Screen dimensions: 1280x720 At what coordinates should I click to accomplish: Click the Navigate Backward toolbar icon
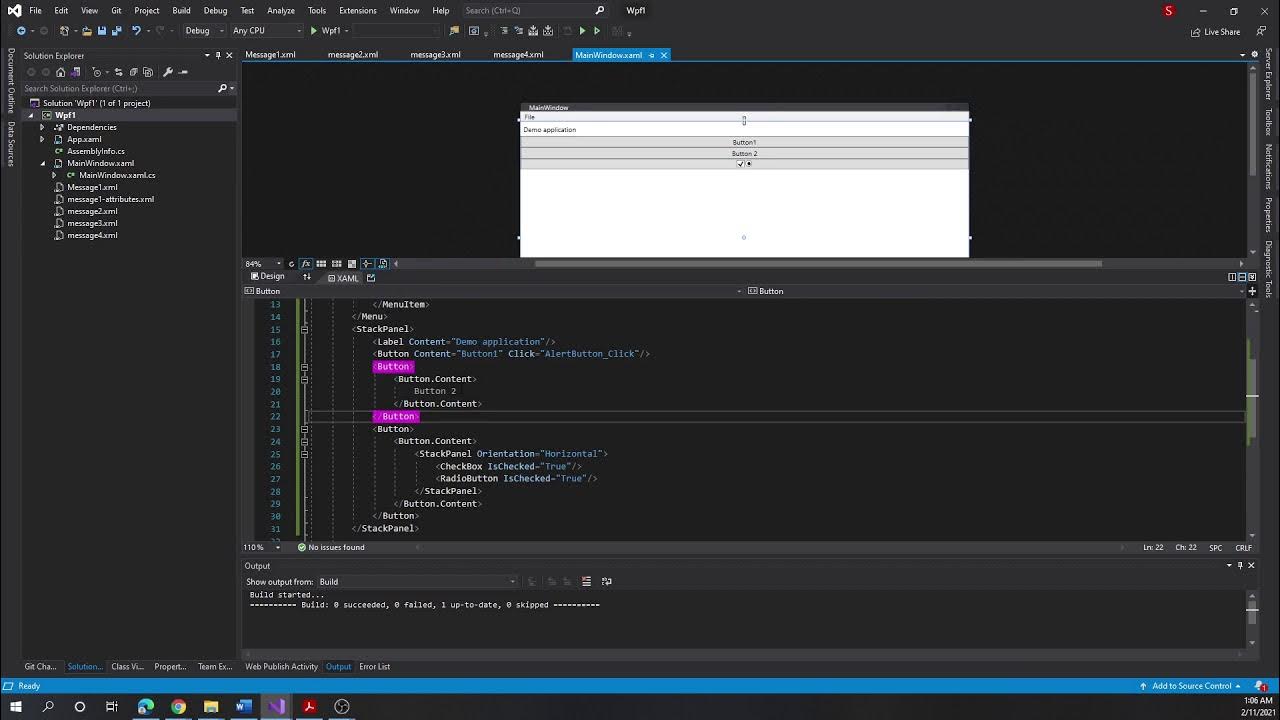pos(21,31)
